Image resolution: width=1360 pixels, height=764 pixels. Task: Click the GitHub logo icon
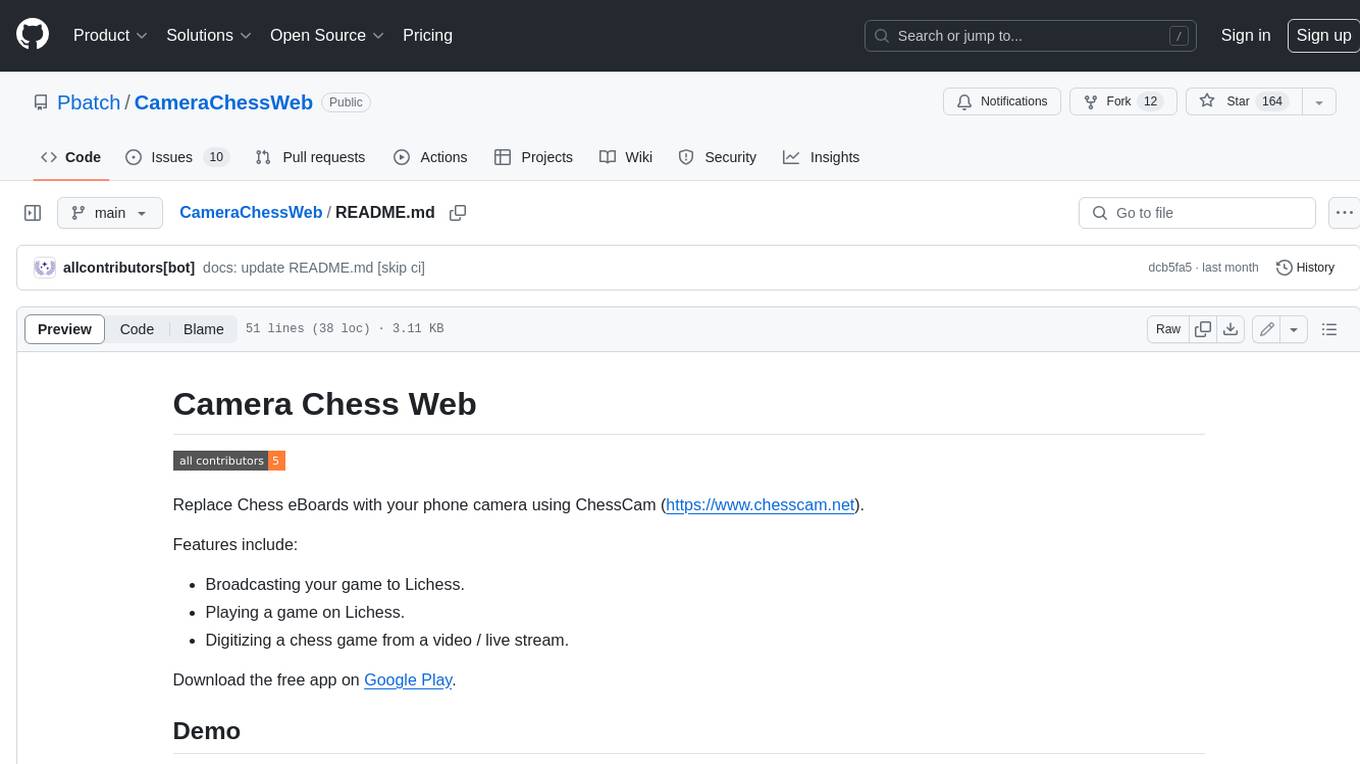point(32,35)
